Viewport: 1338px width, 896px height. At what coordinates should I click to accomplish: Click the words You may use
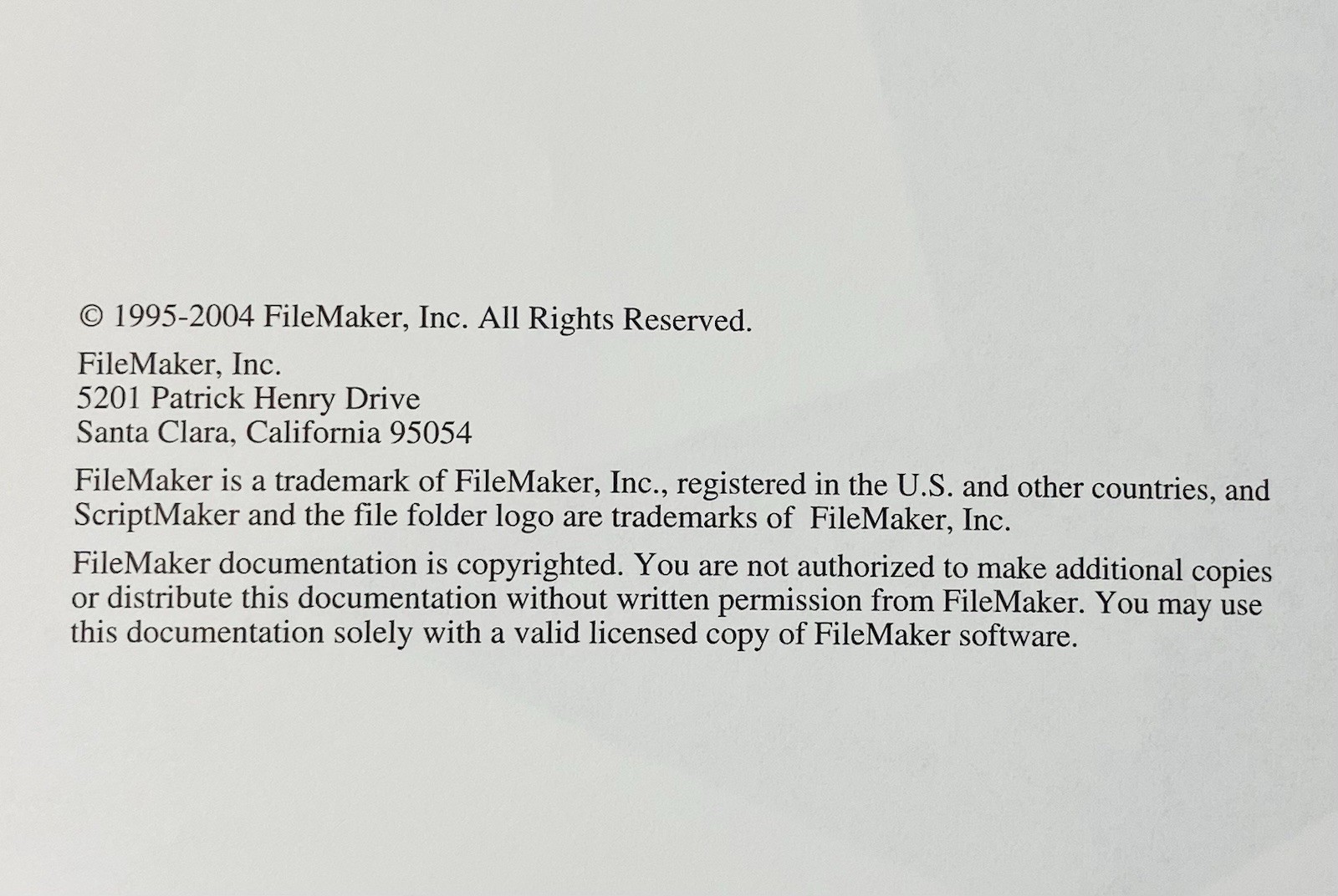1179,604
